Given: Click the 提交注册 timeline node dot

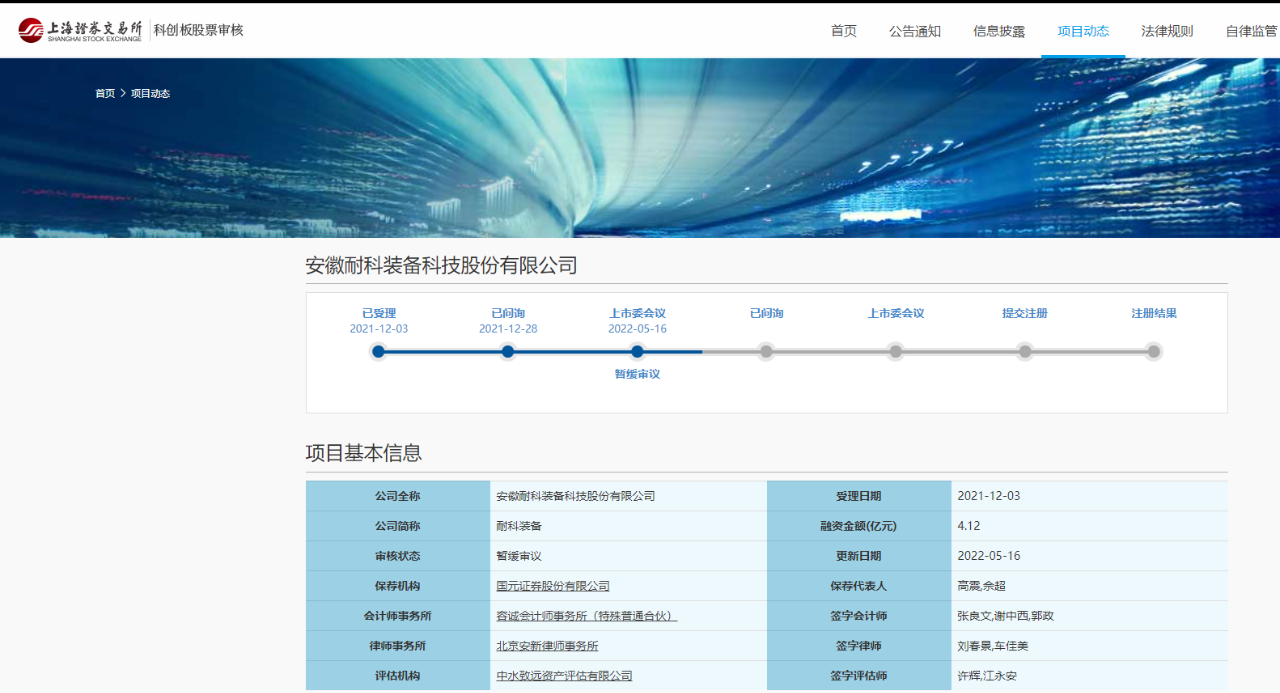Looking at the screenshot, I should point(1025,351).
